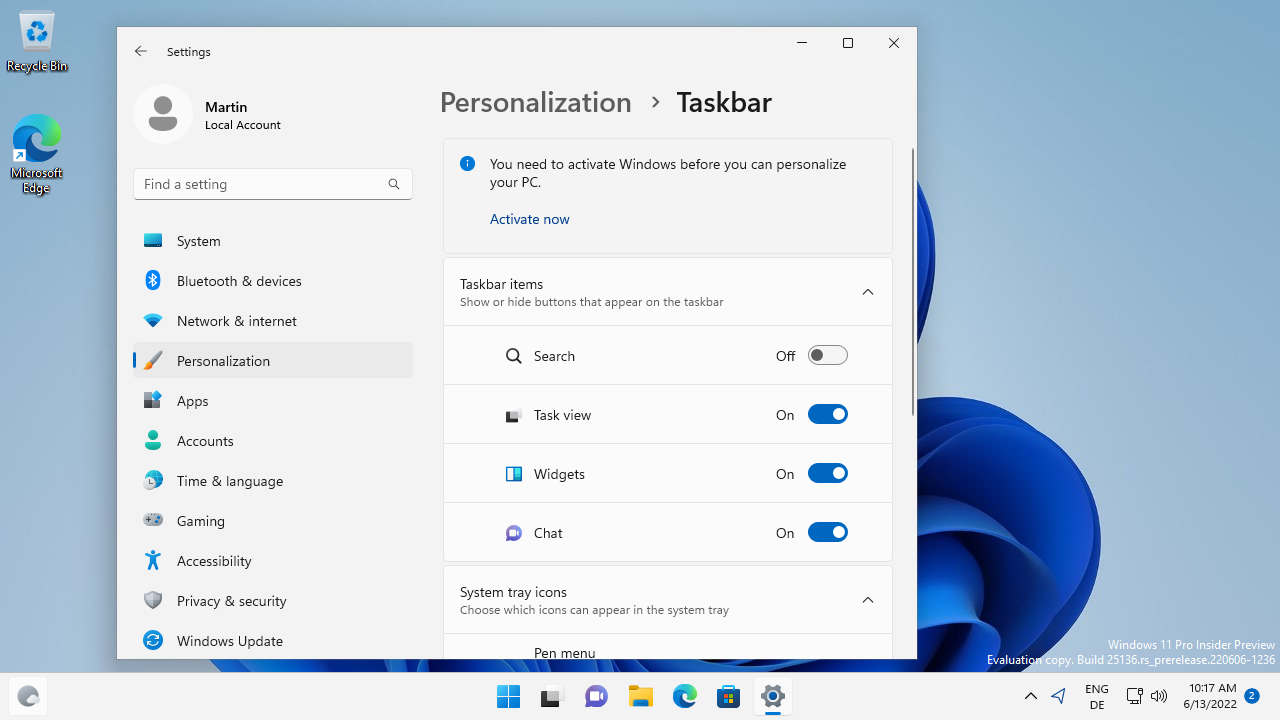1280x720 pixels.
Task: Enable the Search taskbar toggle
Action: click(x=827, y=355)
